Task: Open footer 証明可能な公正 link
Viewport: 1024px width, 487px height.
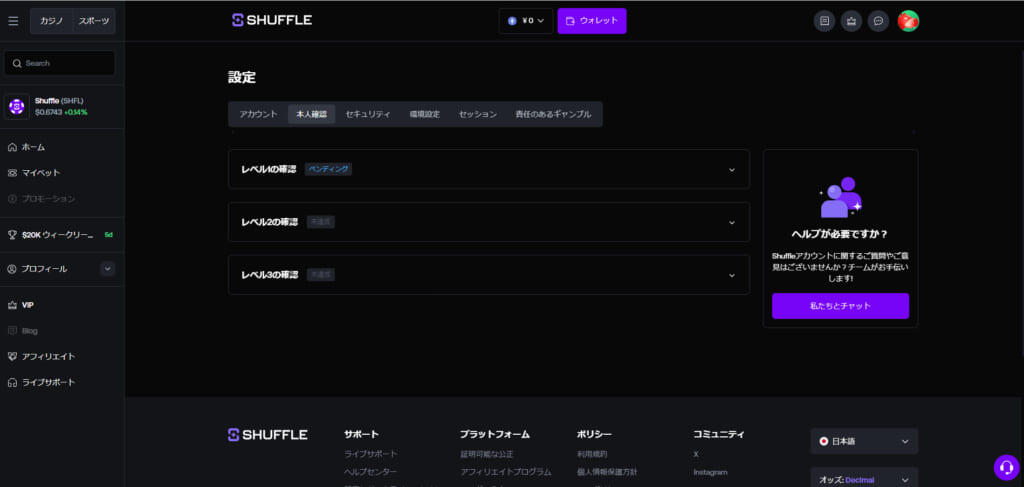Action: 487,454
